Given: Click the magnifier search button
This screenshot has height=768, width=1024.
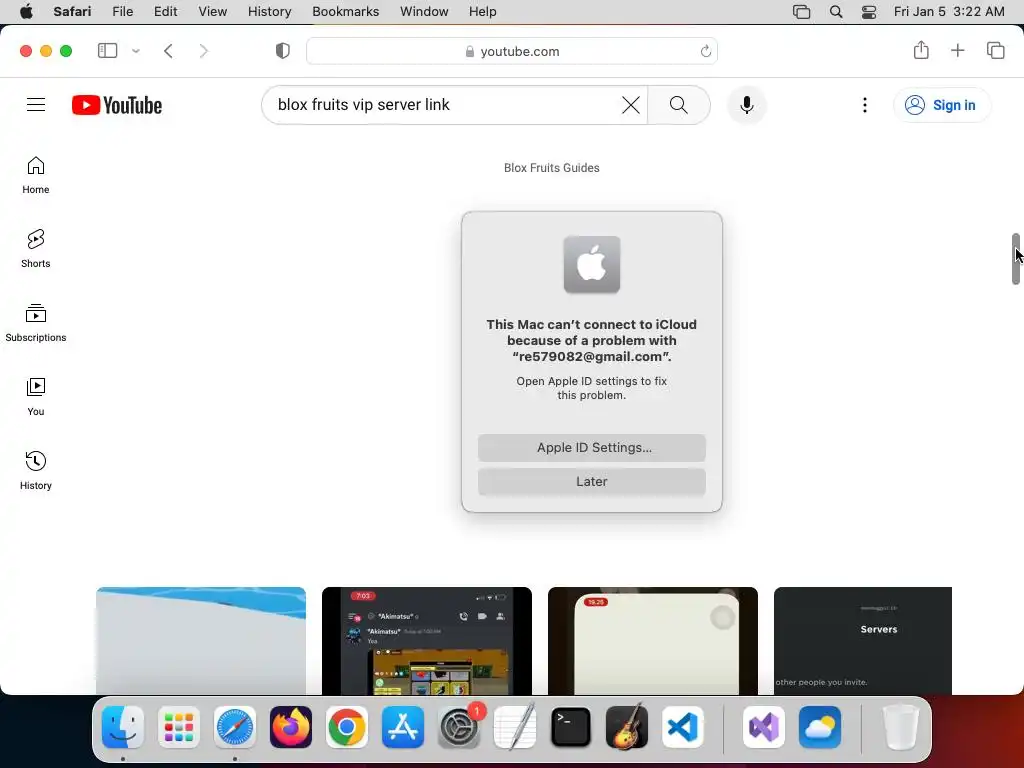Looking at the screenshot, I should pyautogui.click(x=679, y=105).
